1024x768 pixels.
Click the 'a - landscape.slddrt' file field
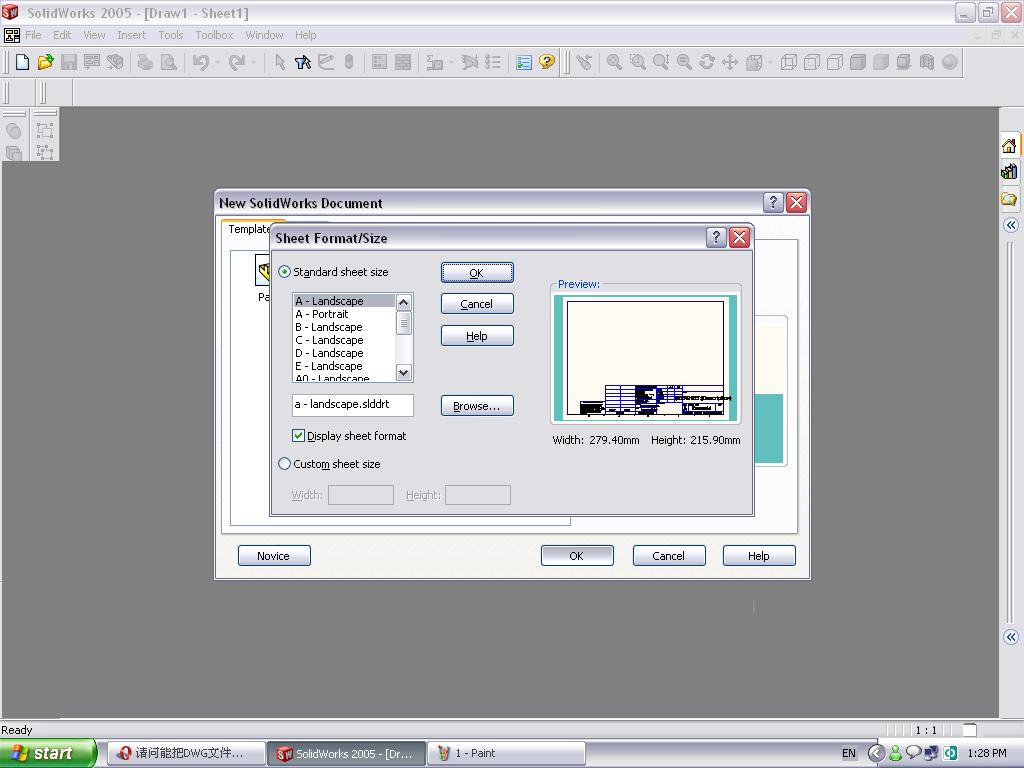tap(353, 405)
